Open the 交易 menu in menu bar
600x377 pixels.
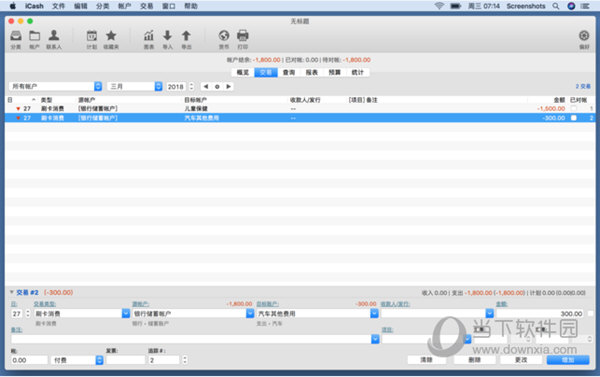click(147, 6)
